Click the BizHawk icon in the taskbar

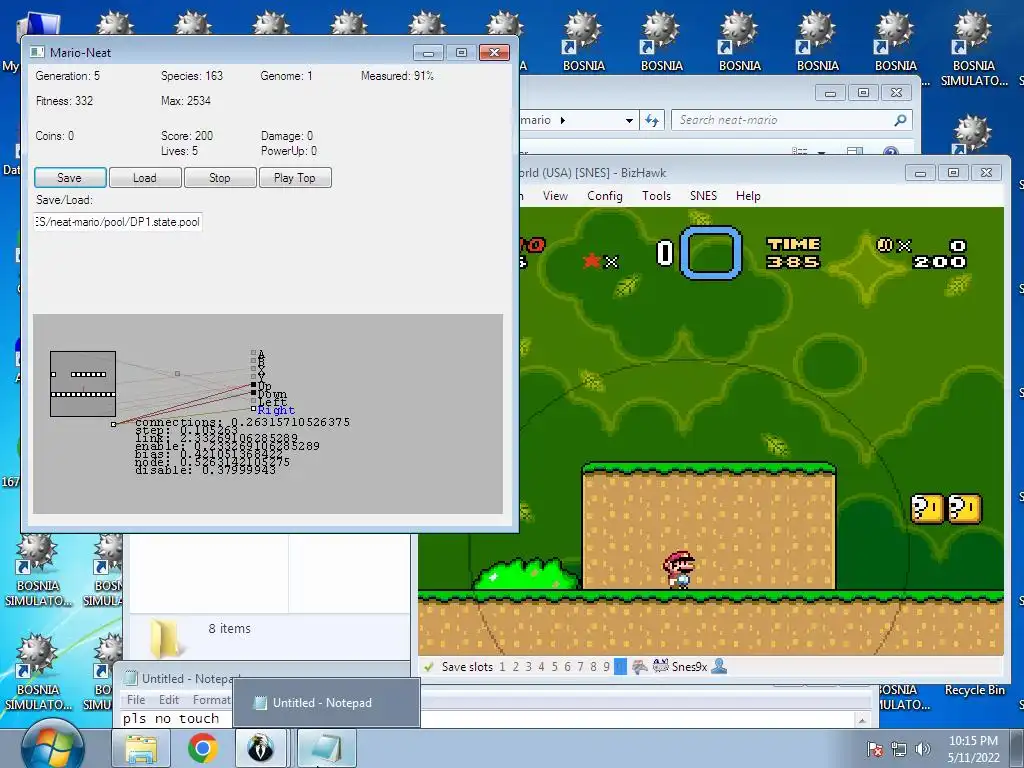point(261,748)
